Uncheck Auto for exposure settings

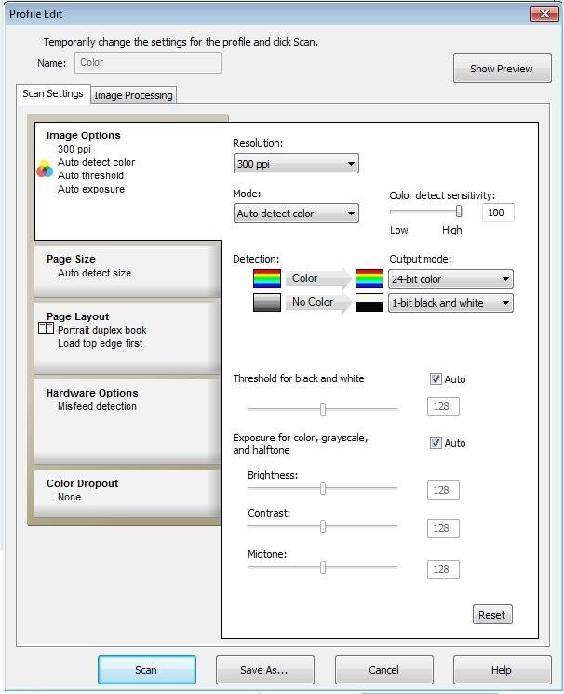coord(436,443)
